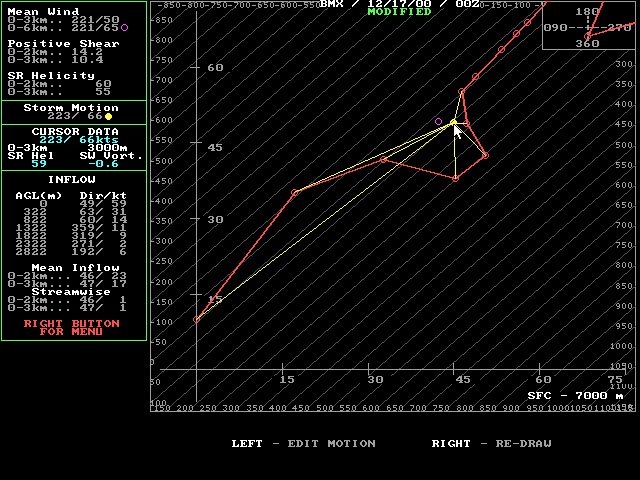The height and width of the screenshot is (480, 640).
Task: Click the lowest red point of the hodograph loop
Action: coord(456,178)
